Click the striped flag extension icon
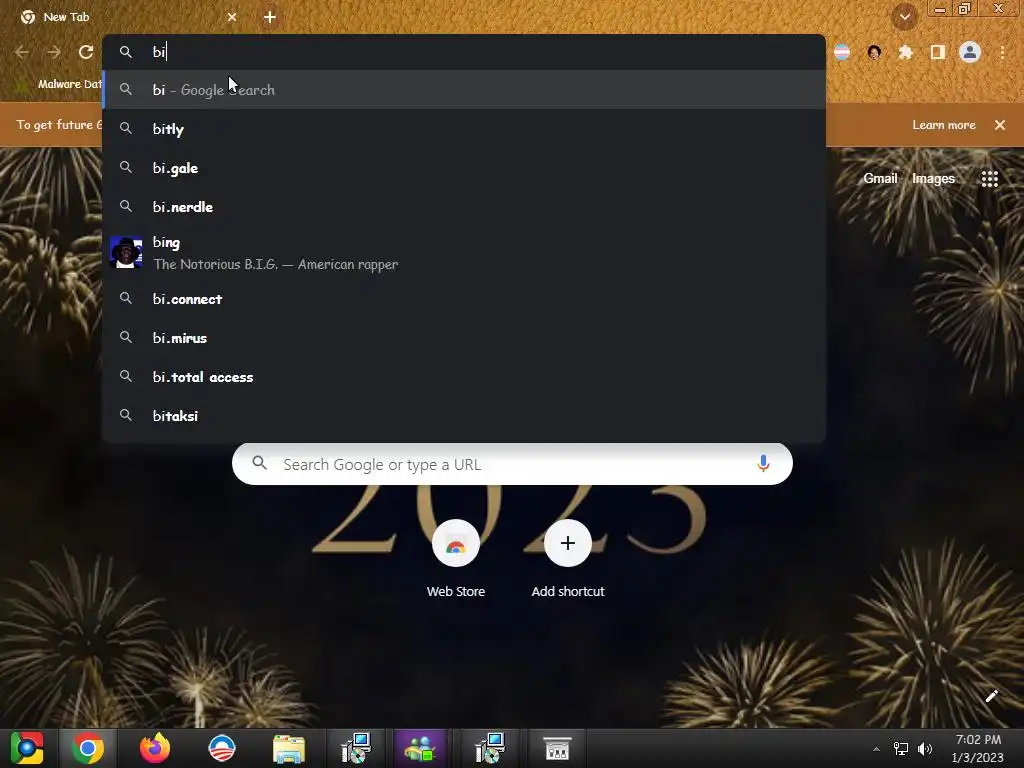The image size is (1024, 768). pos(842,52)
